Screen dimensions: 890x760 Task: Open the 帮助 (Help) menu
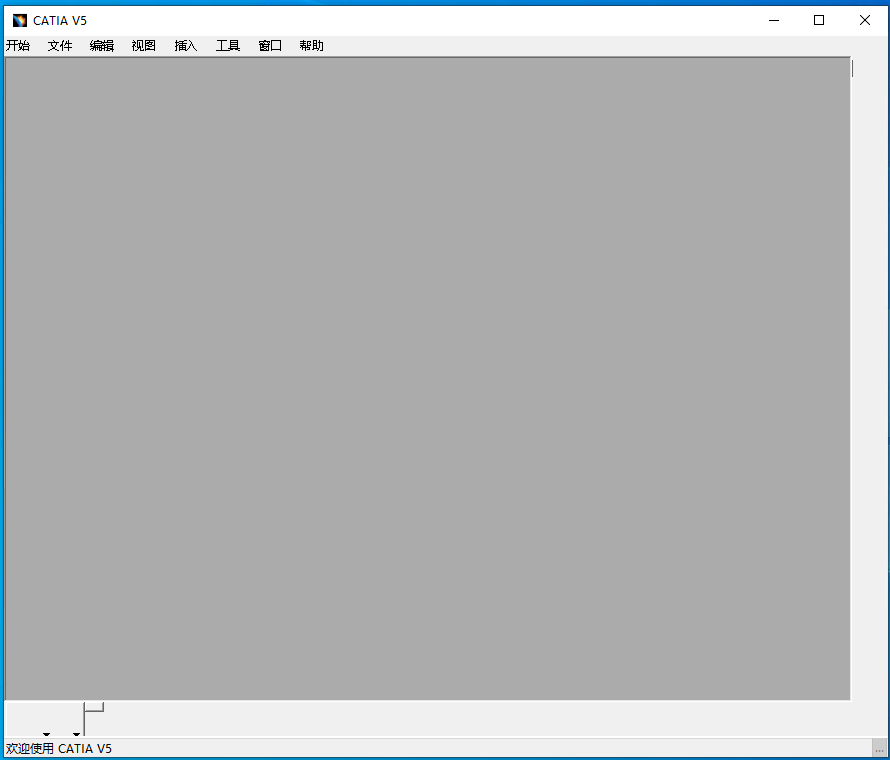(311, 46)
